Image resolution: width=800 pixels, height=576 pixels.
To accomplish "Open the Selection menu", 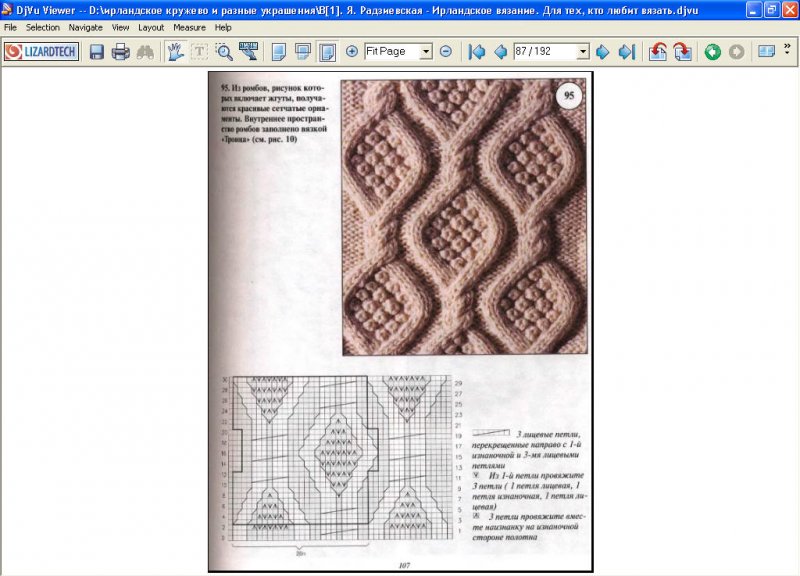I will click(x=43, y=28).
